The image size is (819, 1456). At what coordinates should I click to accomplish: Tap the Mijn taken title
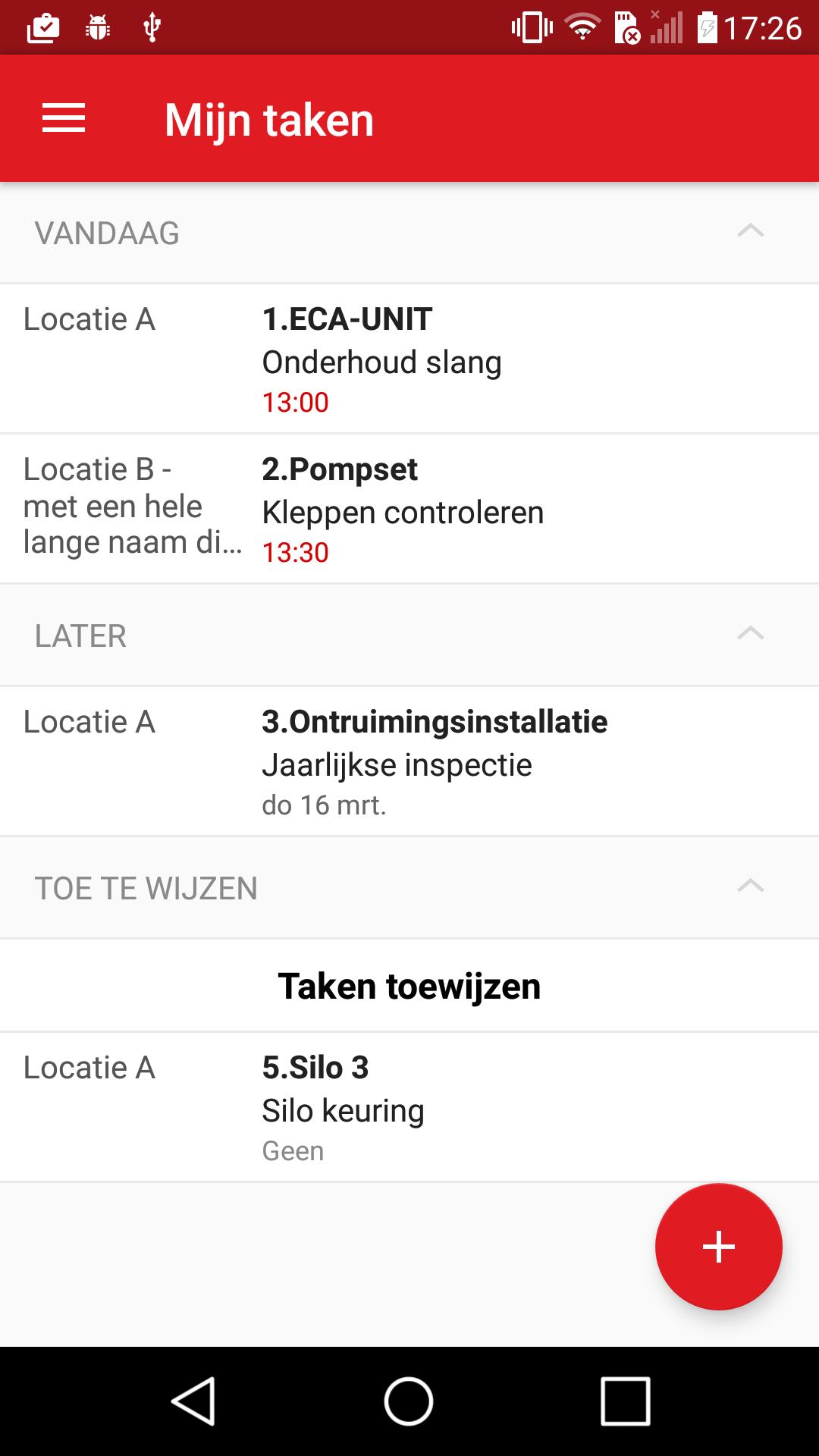269,120
